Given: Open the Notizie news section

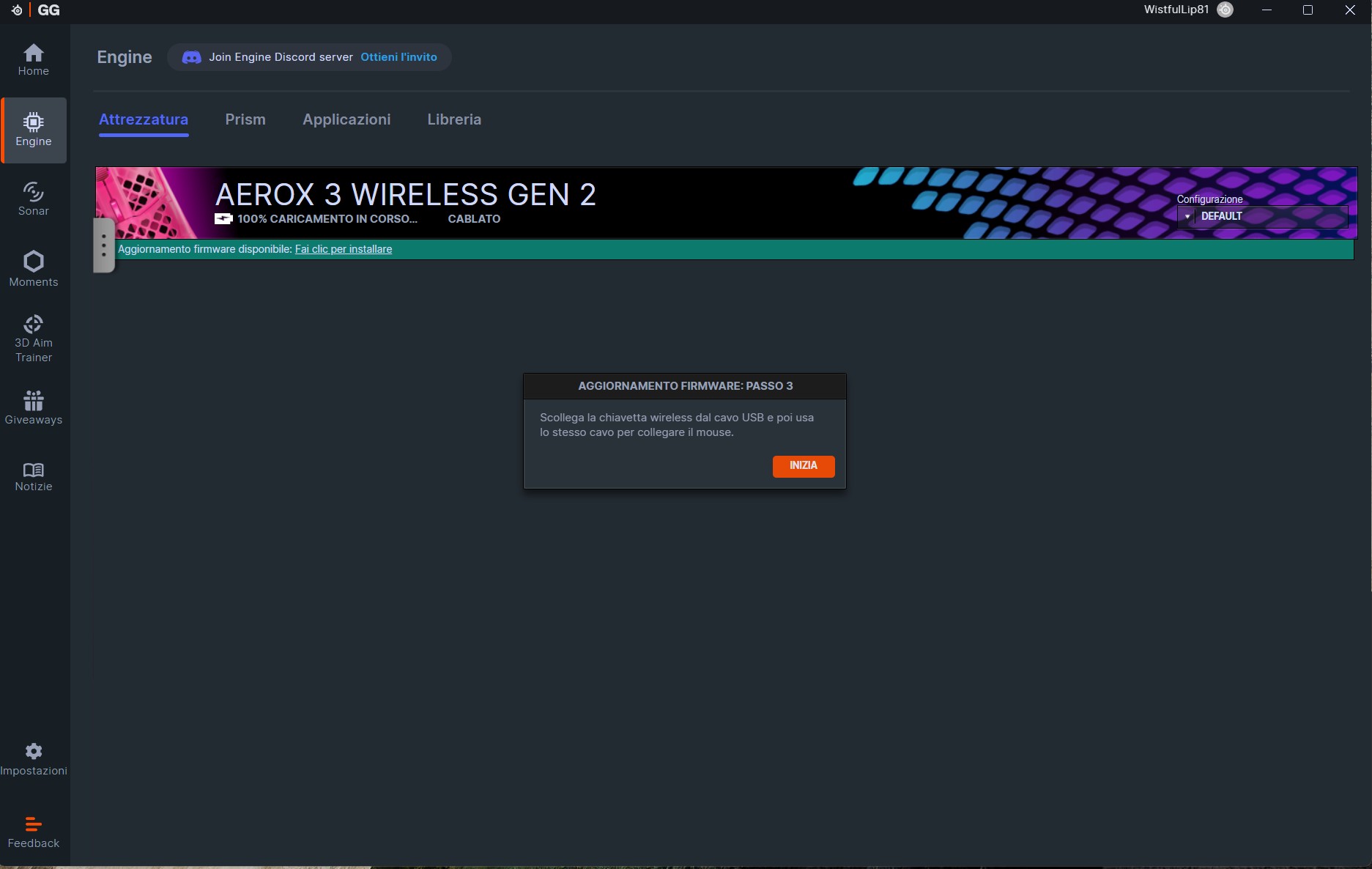Looking at the screenshot, I should point(34,476).
